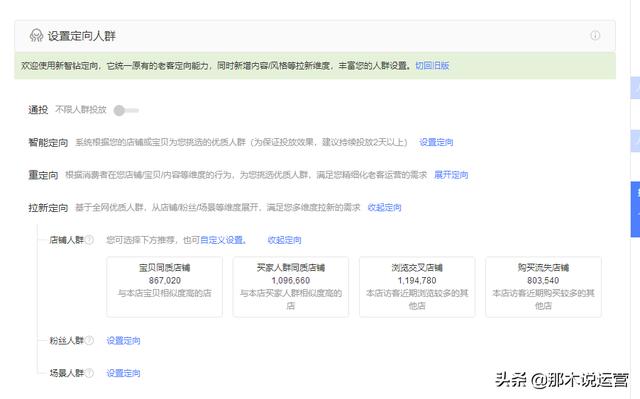Click 设置定向 for 场景人群
Screen dimensions: 640x399
123,373
